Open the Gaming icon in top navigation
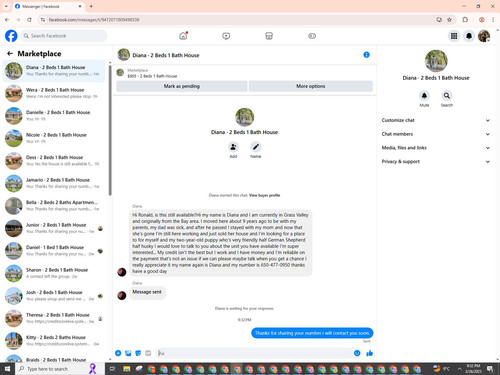Viewport: 500px width, 375px height. (x=312, y=36)
